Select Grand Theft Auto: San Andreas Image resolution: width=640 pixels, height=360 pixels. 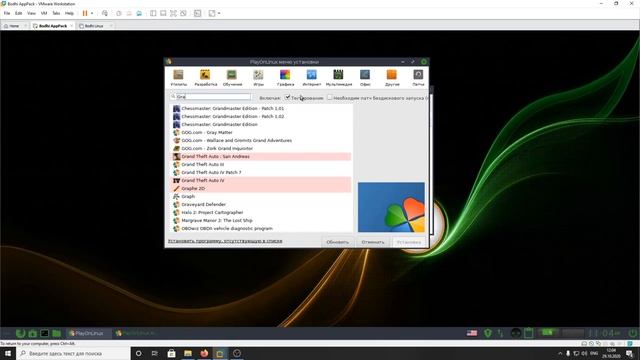click(260, 156)
